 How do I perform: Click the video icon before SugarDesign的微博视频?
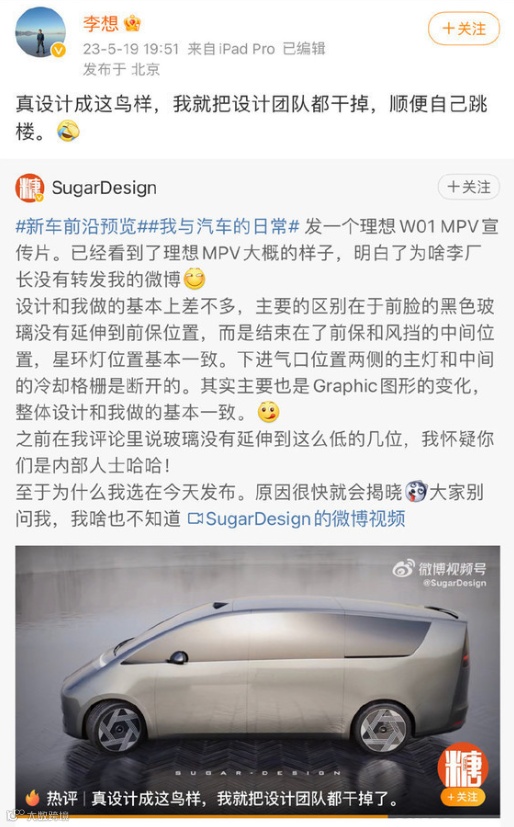pos(195,520)
